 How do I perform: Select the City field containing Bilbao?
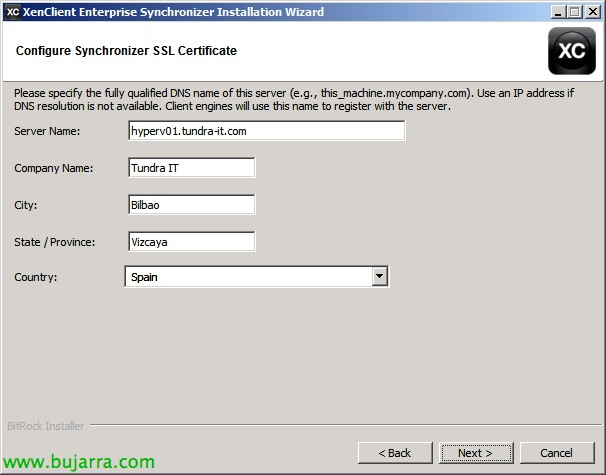coord(191,204)
